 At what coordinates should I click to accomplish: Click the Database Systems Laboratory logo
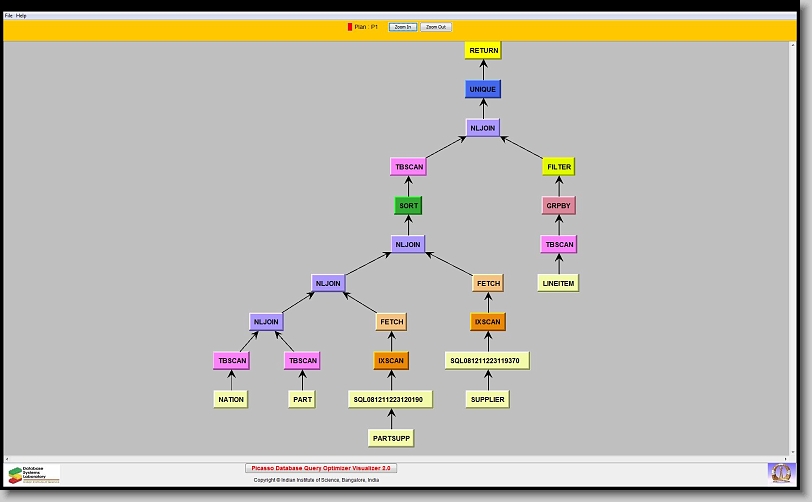34,474
